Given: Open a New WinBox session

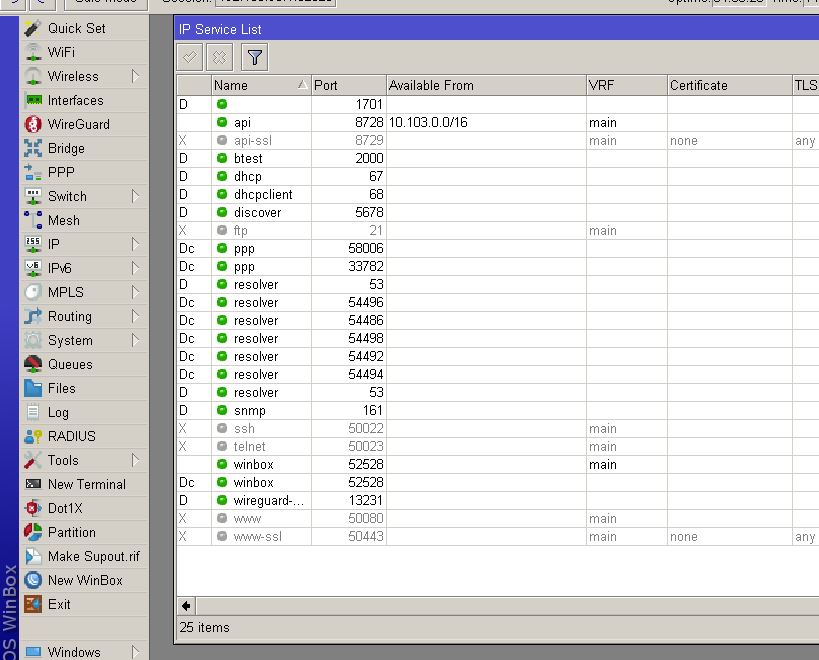Looking at the screenshot, I should point(85,581).
